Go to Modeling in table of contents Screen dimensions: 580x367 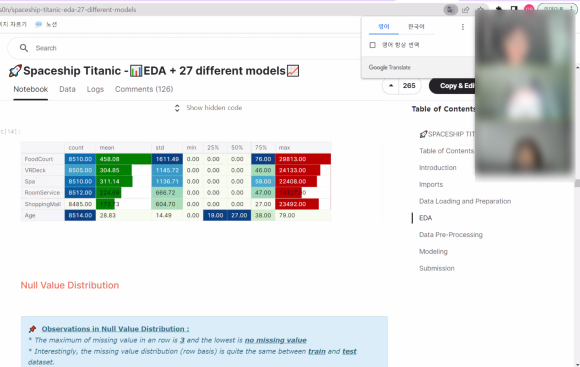[433, 252]
